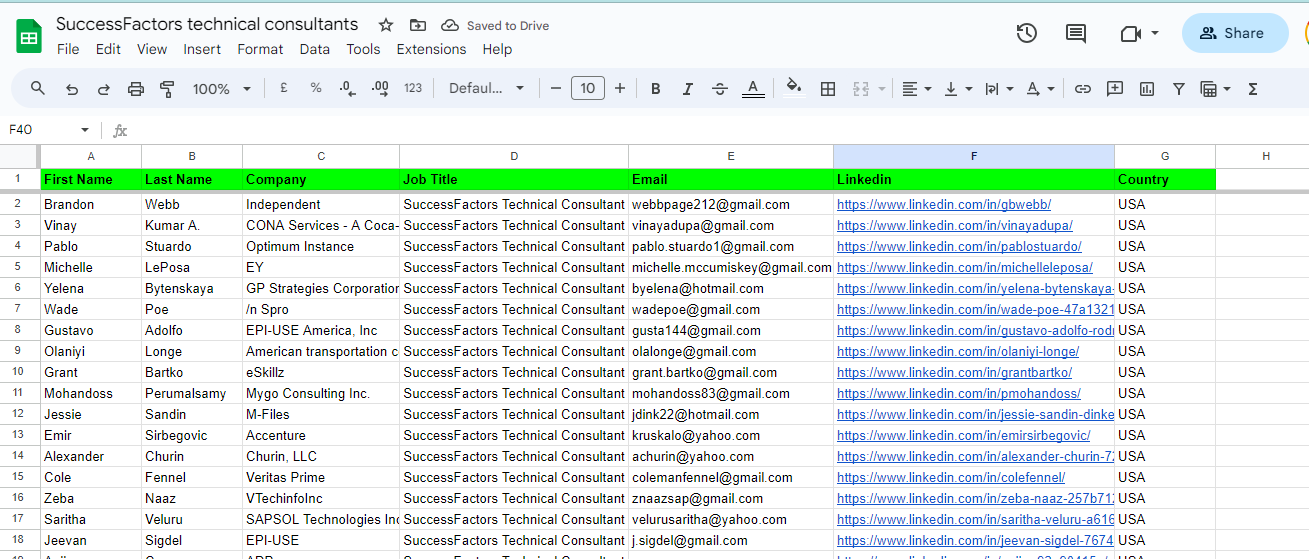Open the fill color picker
This screenshot has width=1309, height=559.
point(794,88)
